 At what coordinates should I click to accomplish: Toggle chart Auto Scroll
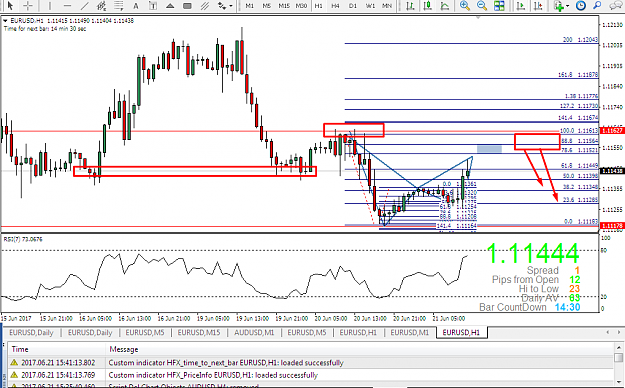coord(521,6)
